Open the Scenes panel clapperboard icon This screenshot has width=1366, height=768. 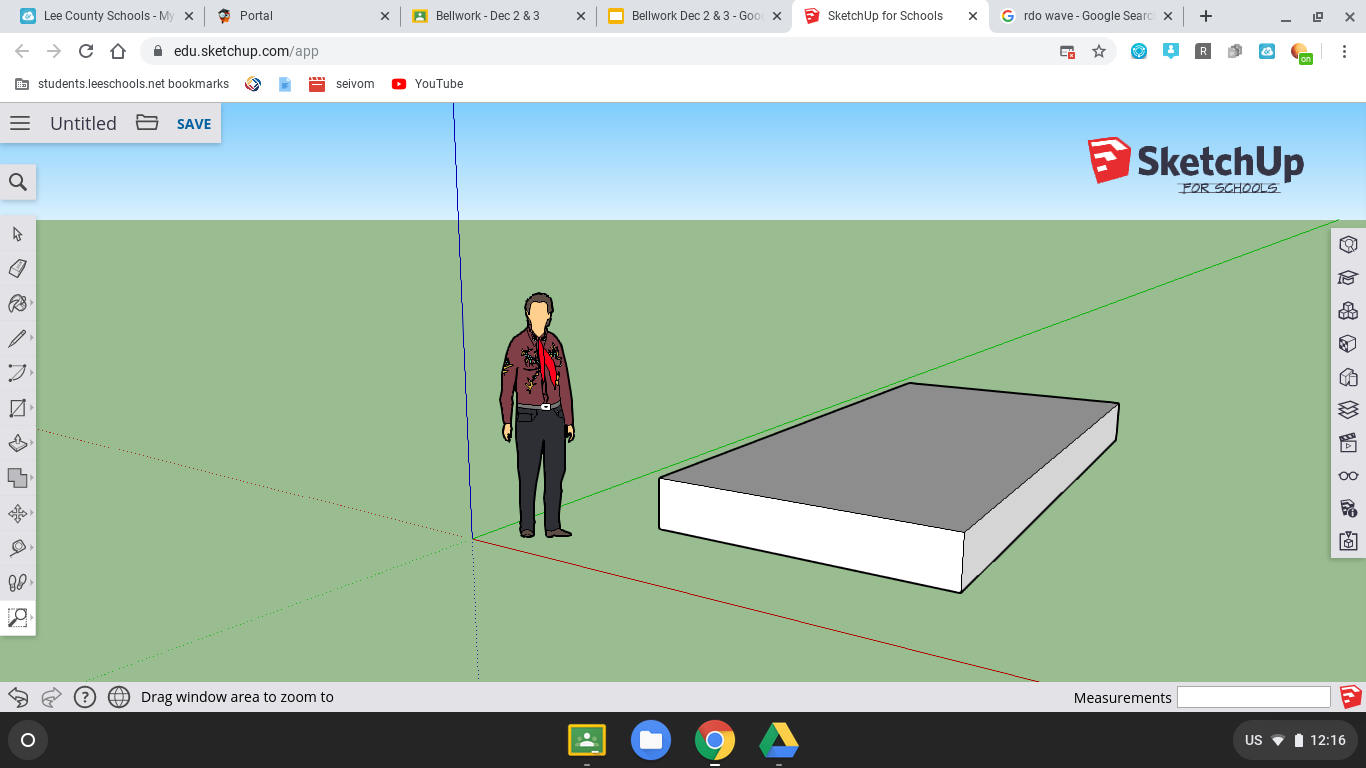tap(1348, 443)
